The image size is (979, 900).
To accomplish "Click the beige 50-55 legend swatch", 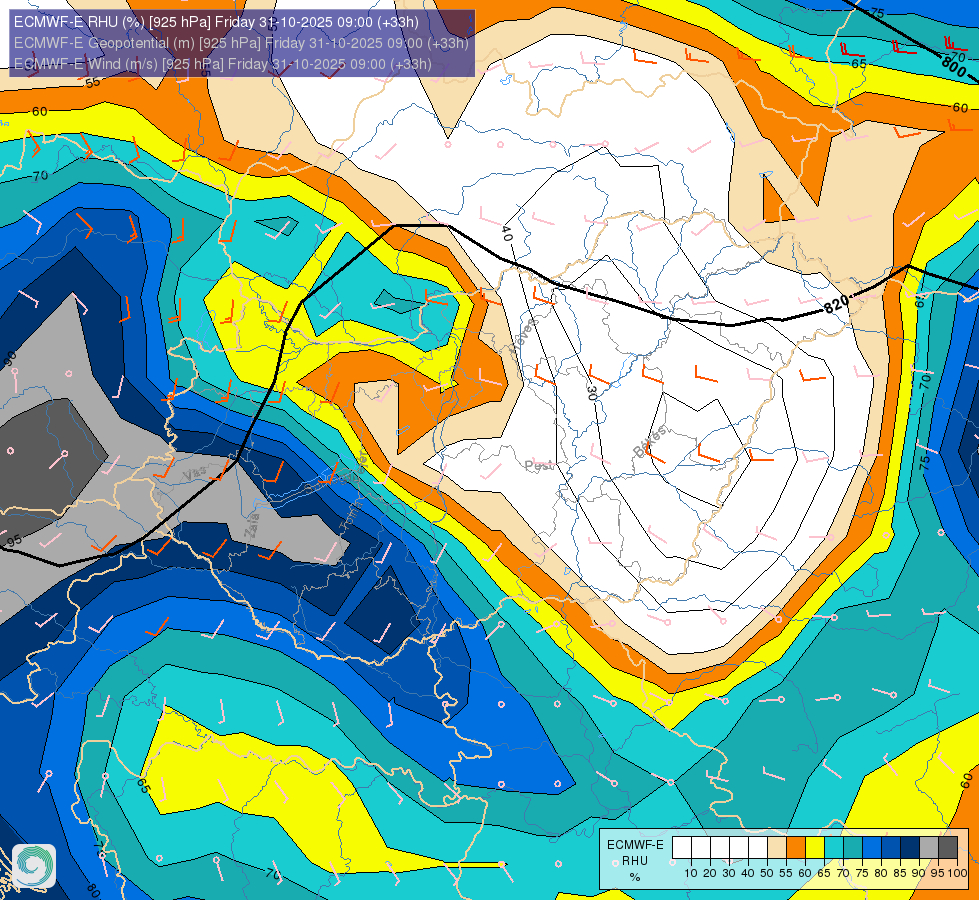I will 777,848.
